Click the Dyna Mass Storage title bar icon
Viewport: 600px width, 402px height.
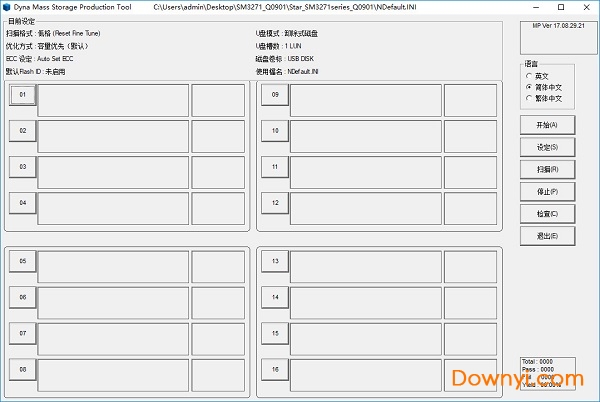pos(7,7)
